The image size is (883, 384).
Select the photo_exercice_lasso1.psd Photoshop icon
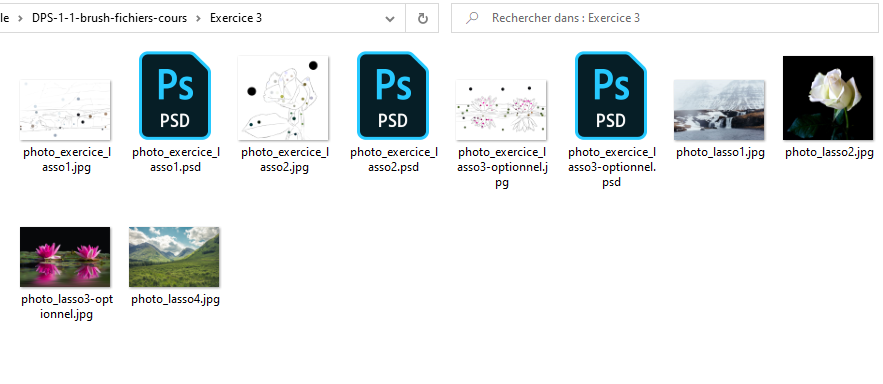pyautogui.click(x=175, y=96)
